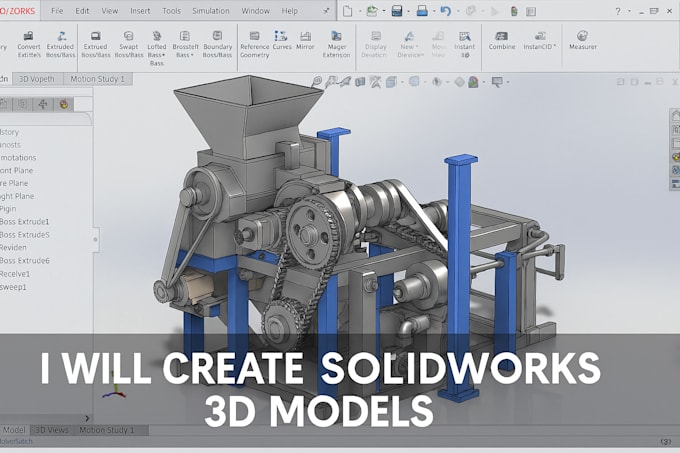Switch to the Model tab at the bottom
This screenshot has height=453, width=680.
tap(14, 430)
